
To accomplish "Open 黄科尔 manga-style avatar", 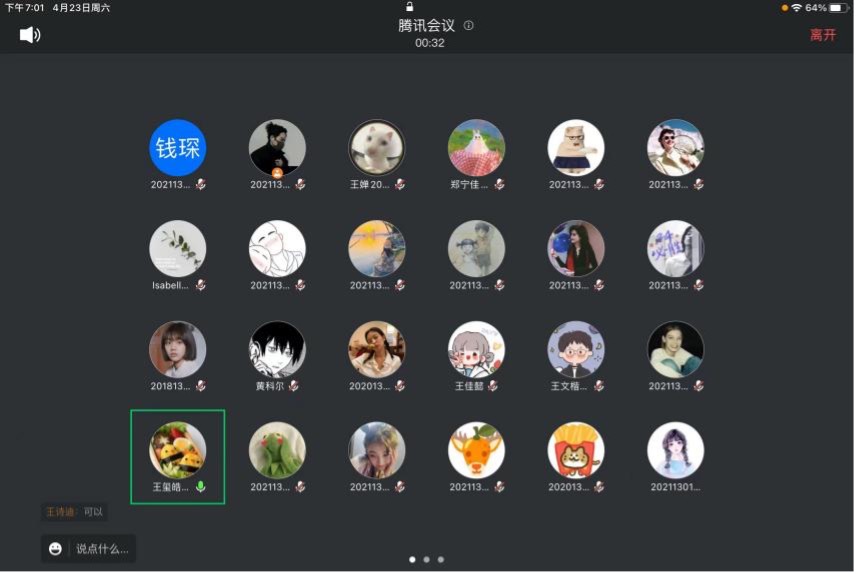I will [x=277, y=349].
